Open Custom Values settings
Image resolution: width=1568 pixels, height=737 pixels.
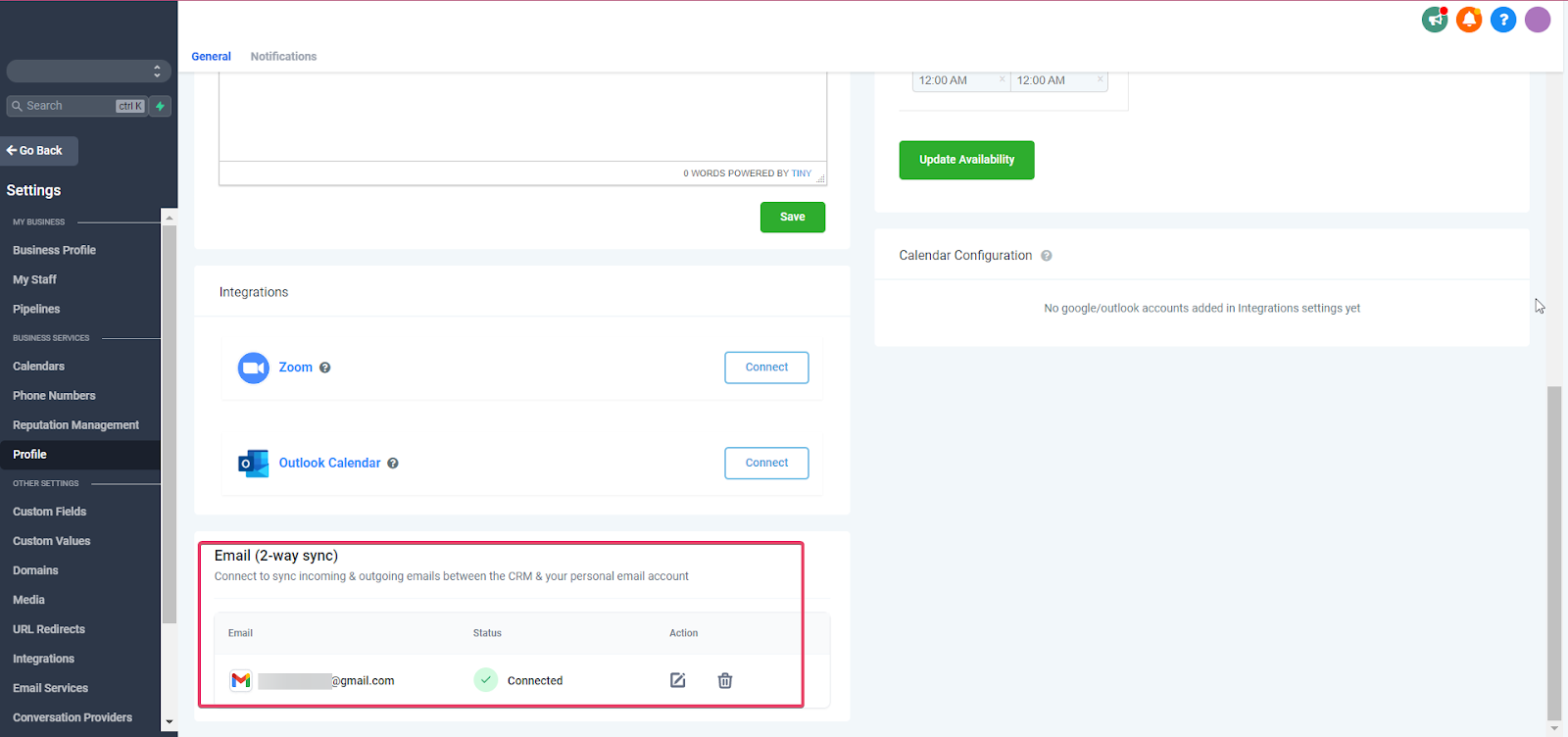(51, 541)
